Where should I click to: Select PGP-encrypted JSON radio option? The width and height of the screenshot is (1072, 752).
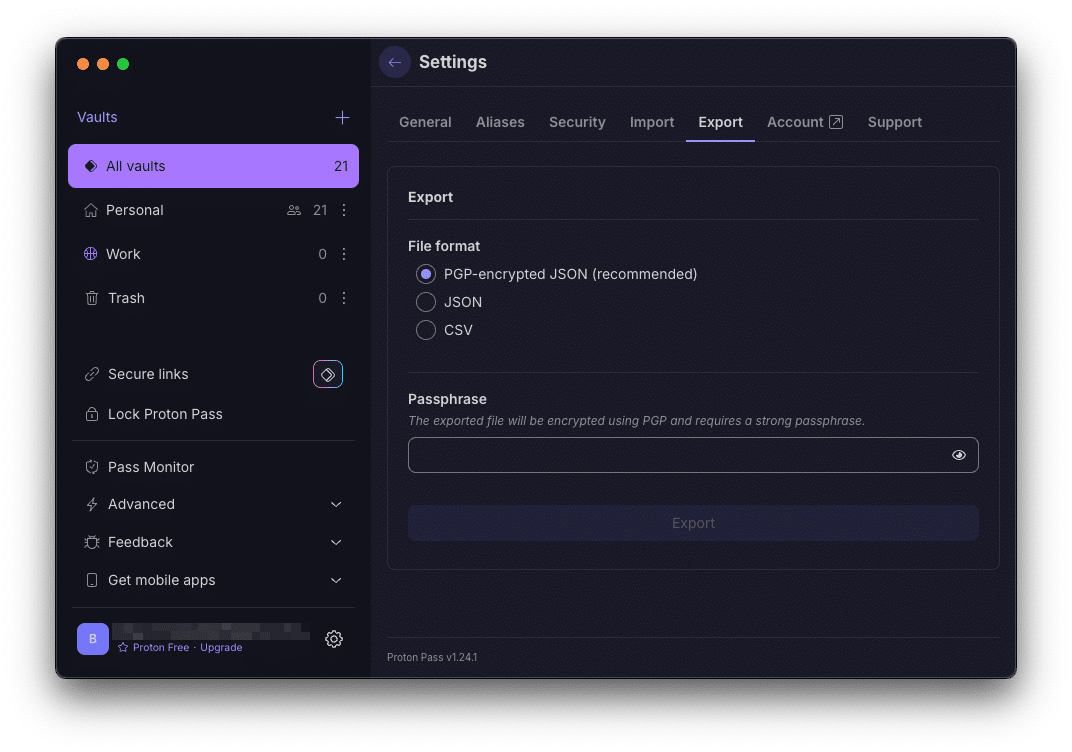(426, 274)
